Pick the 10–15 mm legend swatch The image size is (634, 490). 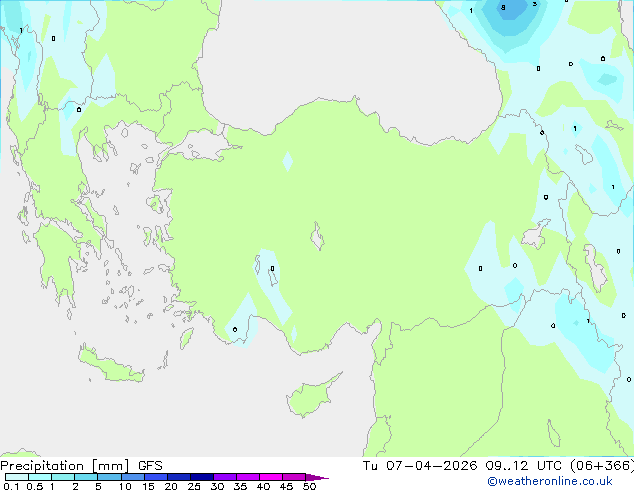pyautogui.click(x=132, y=477)
